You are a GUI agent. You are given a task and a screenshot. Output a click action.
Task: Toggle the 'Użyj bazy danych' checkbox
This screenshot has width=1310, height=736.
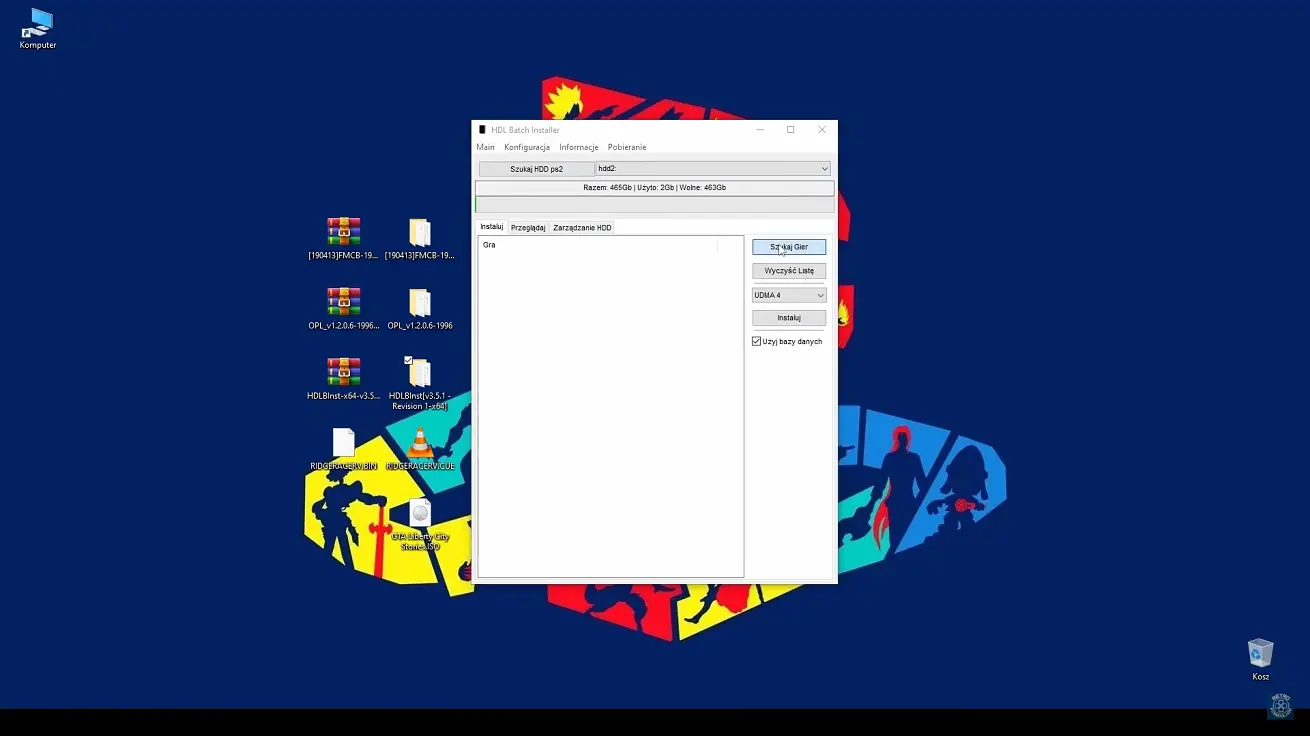[x=757, y=341]
